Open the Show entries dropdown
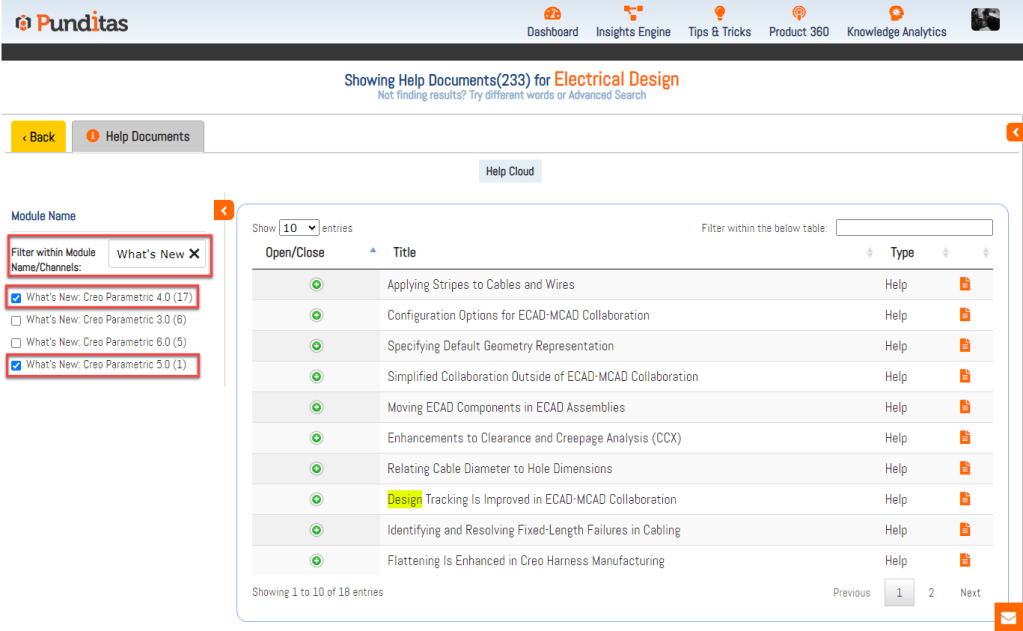This screenshot has width=1023, height=631. [298, 228]
